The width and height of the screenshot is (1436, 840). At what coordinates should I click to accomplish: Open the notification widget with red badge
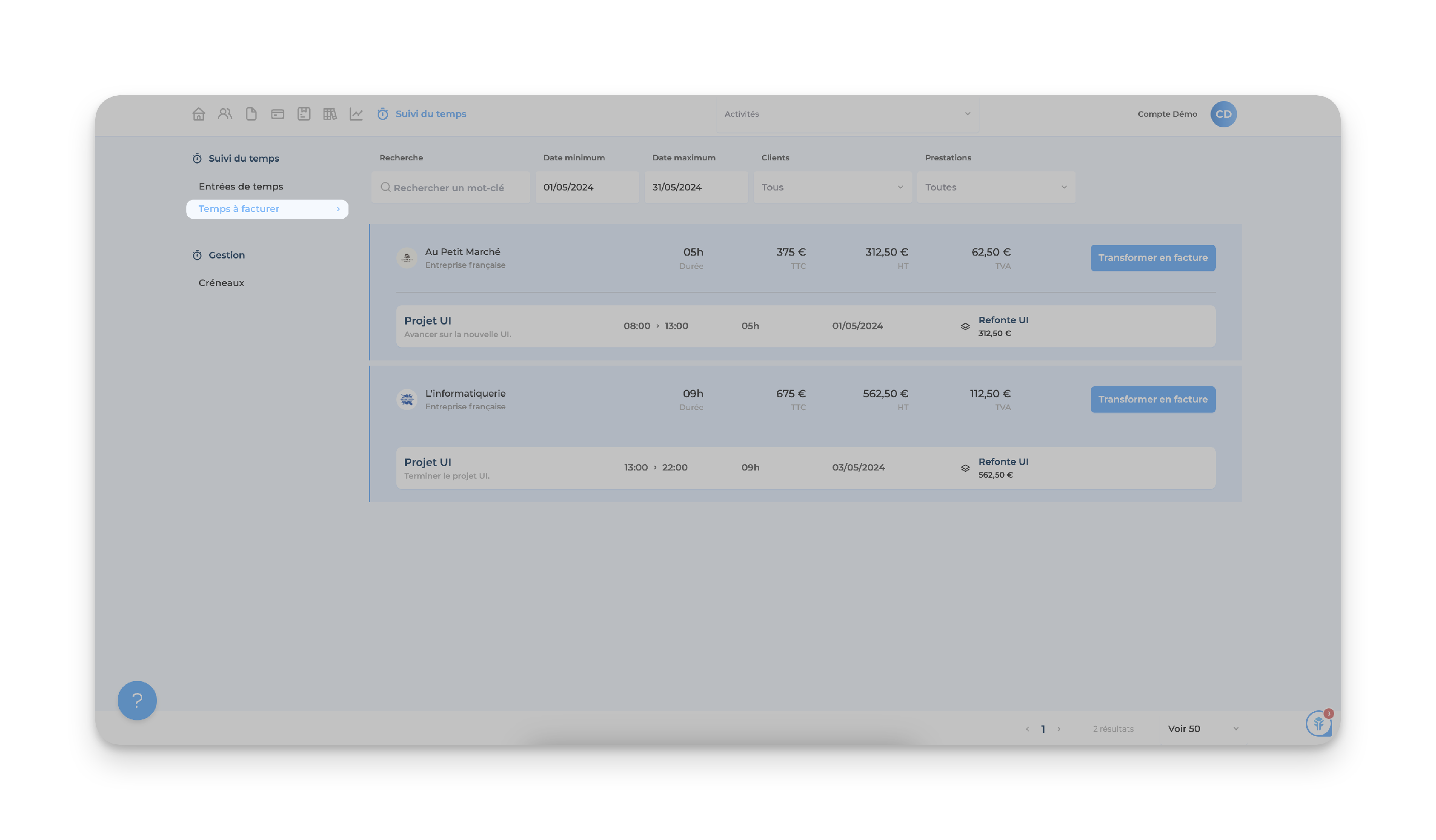[x=1318, y=723]
